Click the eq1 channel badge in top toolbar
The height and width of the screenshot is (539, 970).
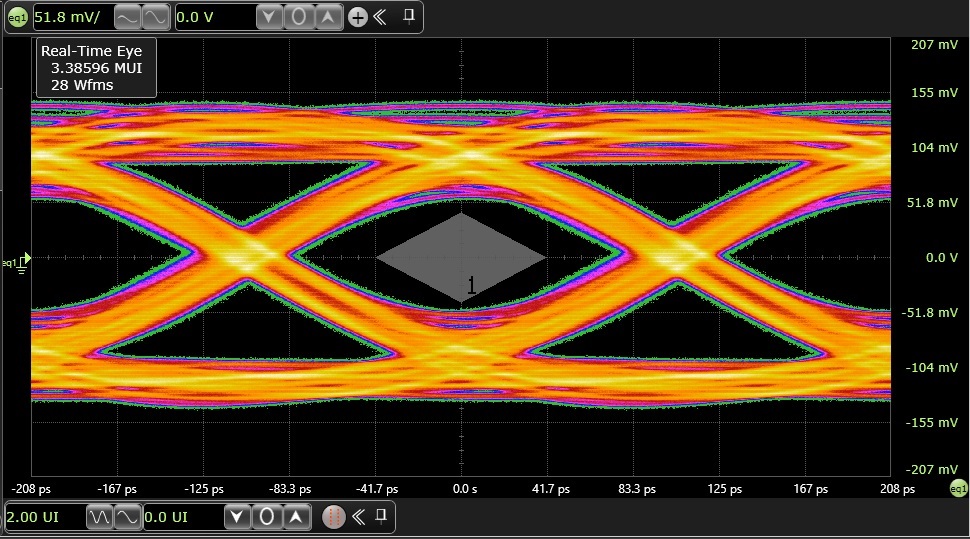pyautogui.click(x=17, y=17)
